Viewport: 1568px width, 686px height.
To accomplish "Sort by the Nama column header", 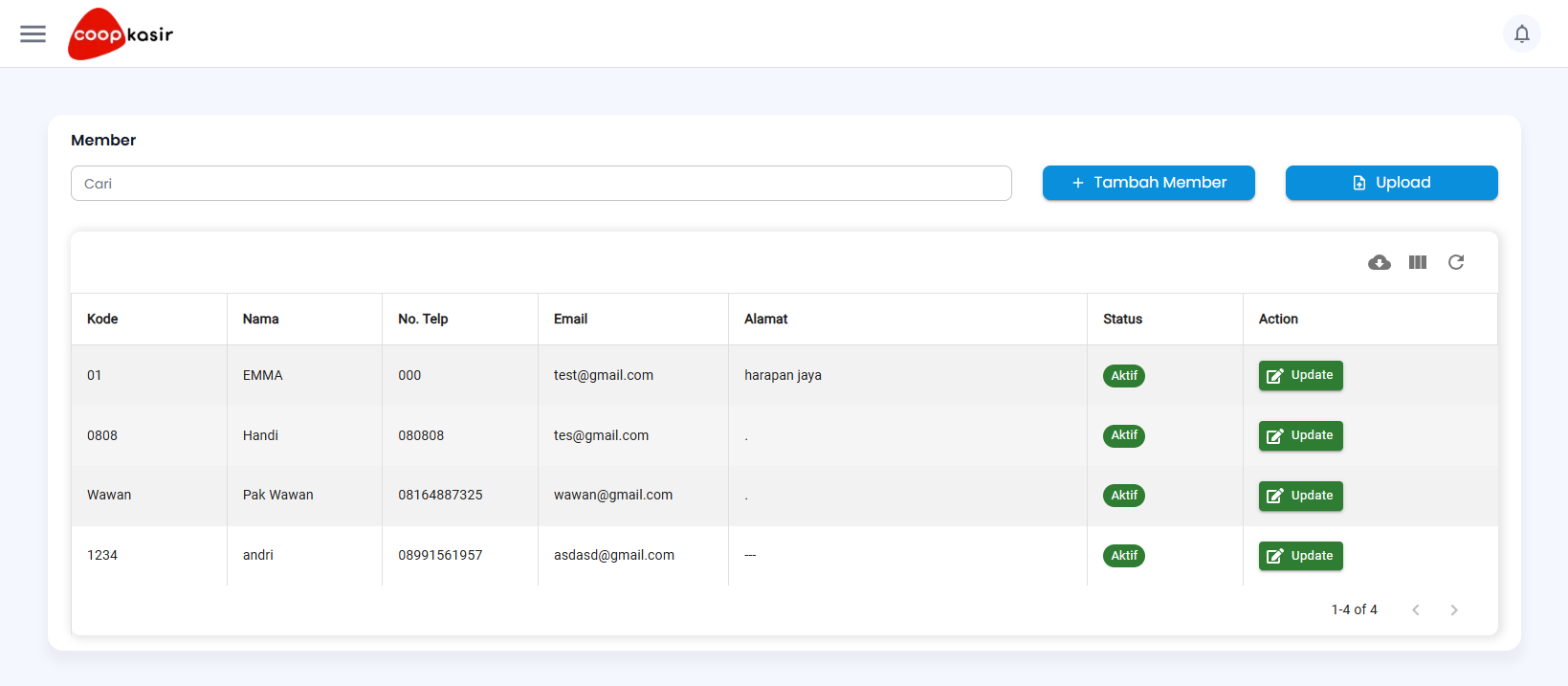I will (260, 320).
